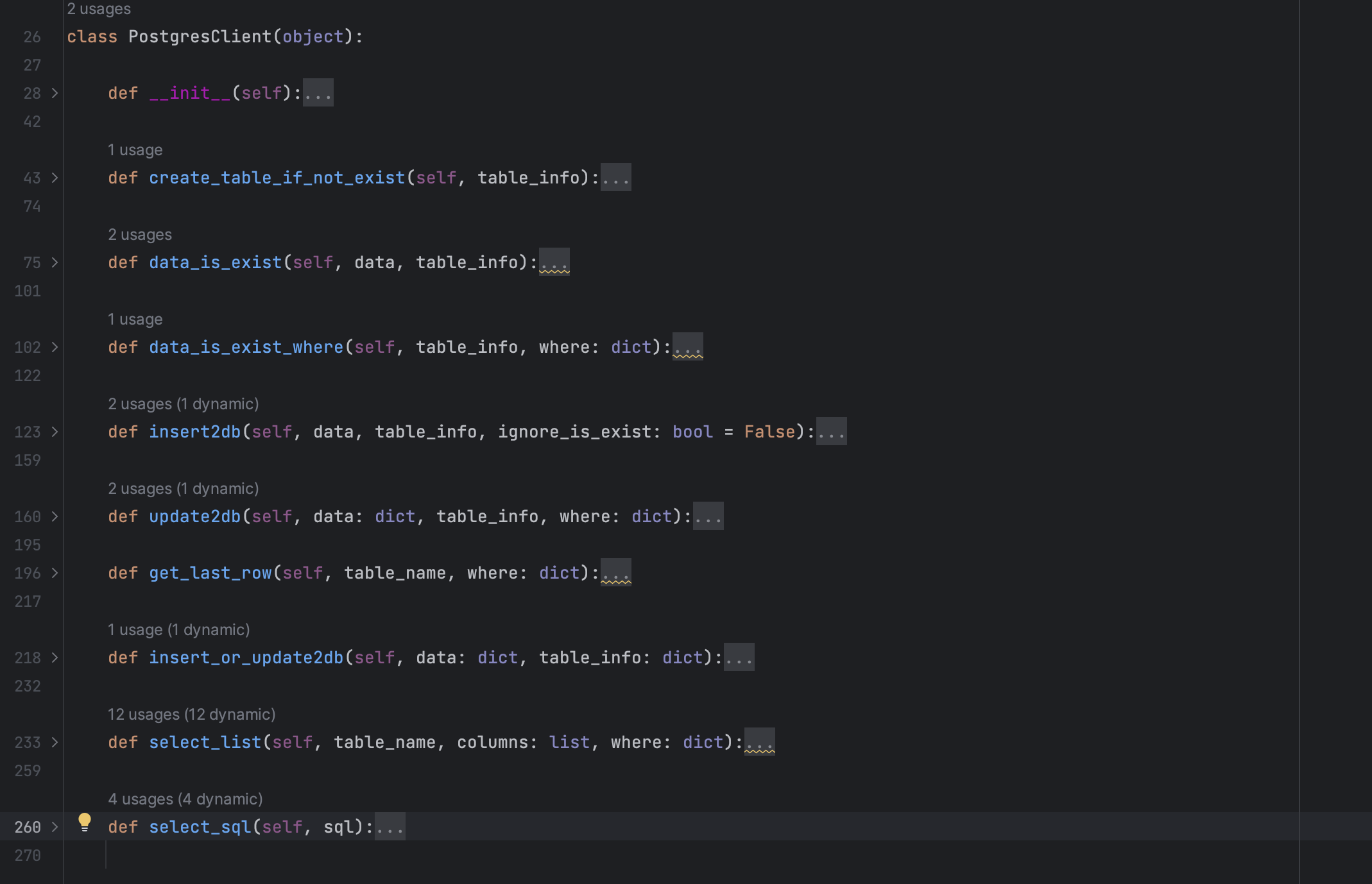This screenshot has height=884, width=1372.
Task: Unfold insert_or_update2db at line 218
Action: point(55,658)
